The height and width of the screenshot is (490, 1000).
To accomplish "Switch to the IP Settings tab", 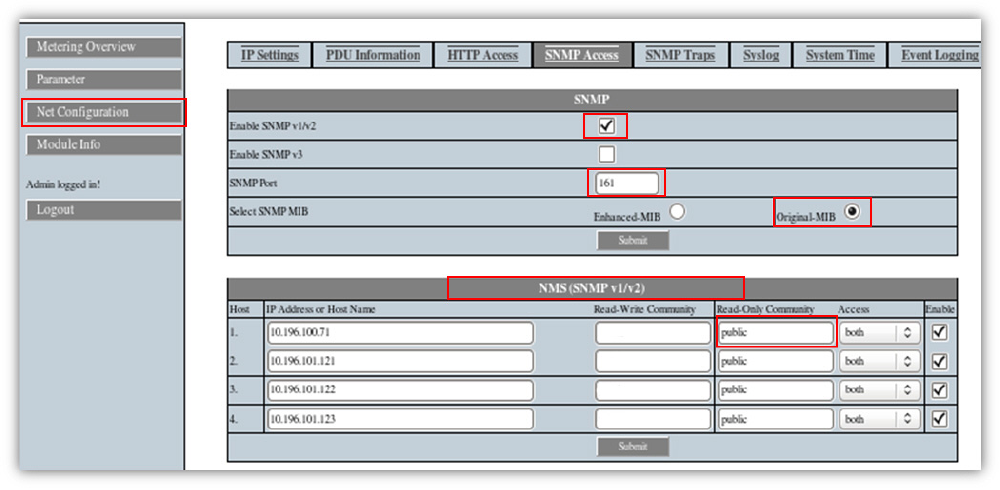I will click(x=270, y=56).
